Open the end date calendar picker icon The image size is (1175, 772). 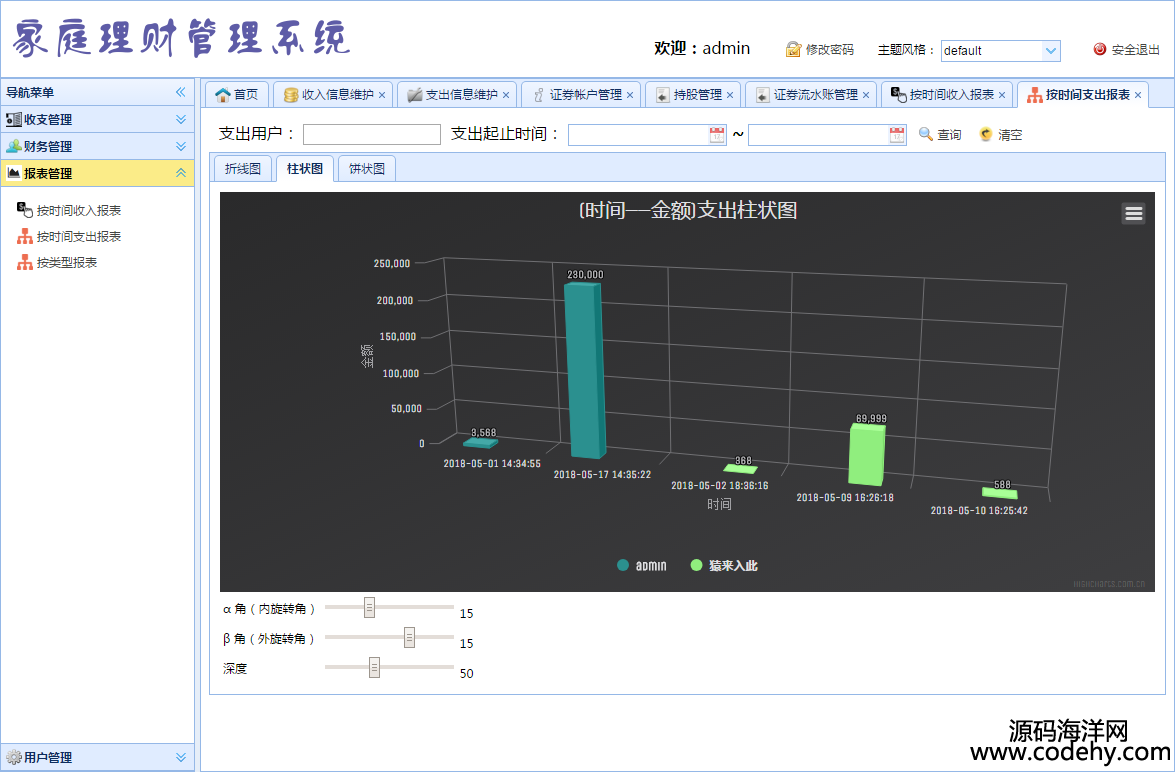click(x=897, y=135)
